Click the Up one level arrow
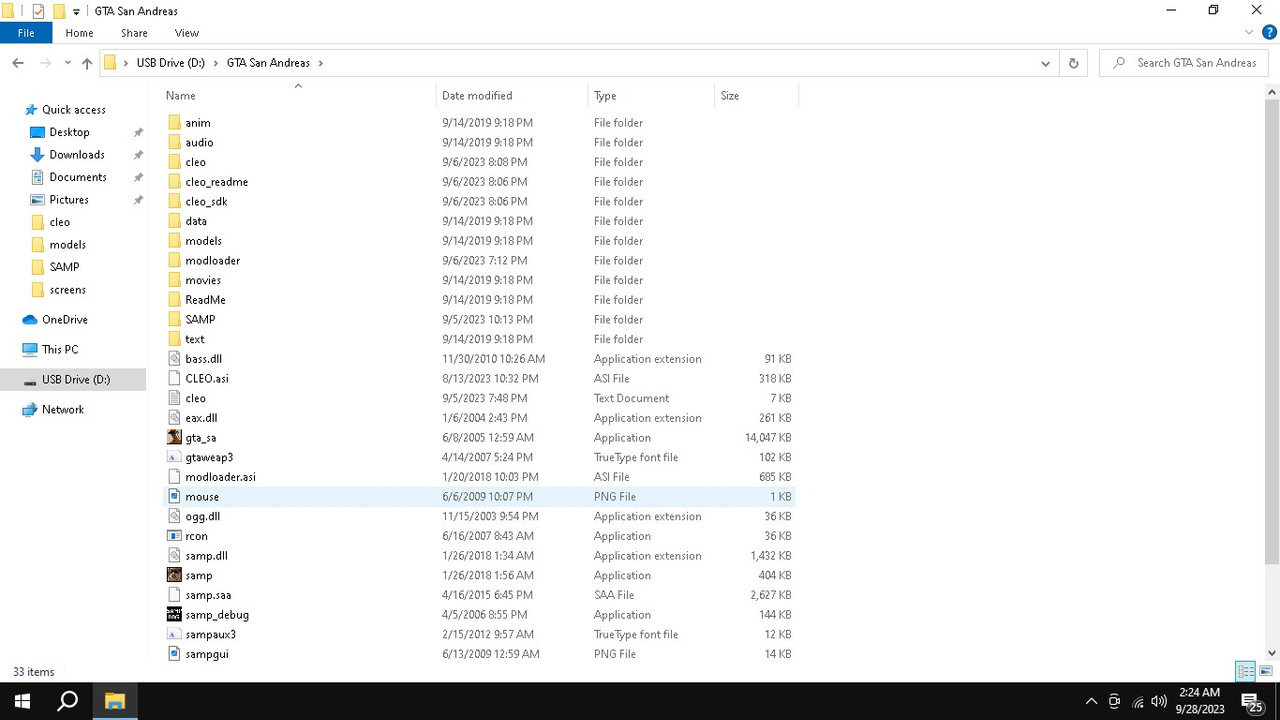1280x720 pixels. click(x=87, y=63)
